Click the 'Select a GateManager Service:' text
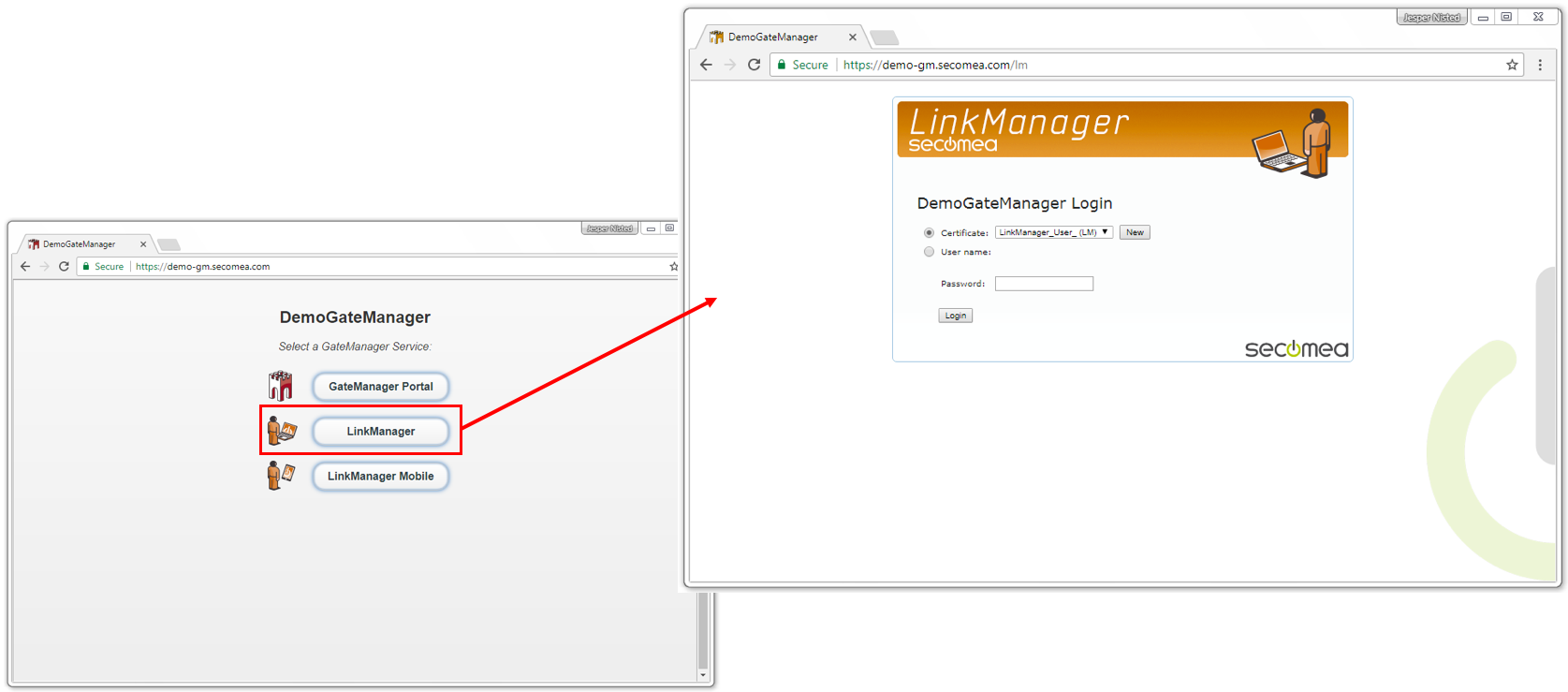Screen dimensions: 1568x692 click(x=355, y=346)
